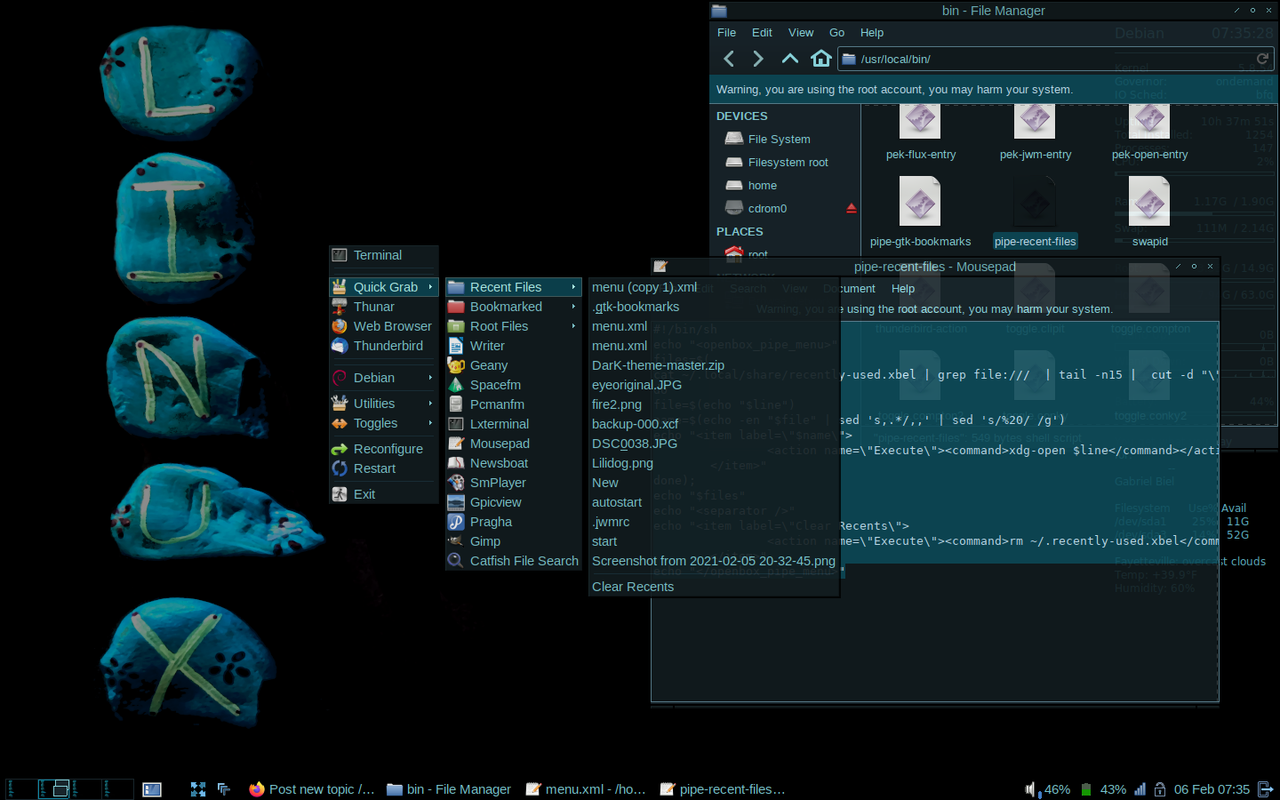The height and width of the screenshot is (800, 1280).
Task: Open recent file DarK-theme-master.zip
Action: point(713,365)
